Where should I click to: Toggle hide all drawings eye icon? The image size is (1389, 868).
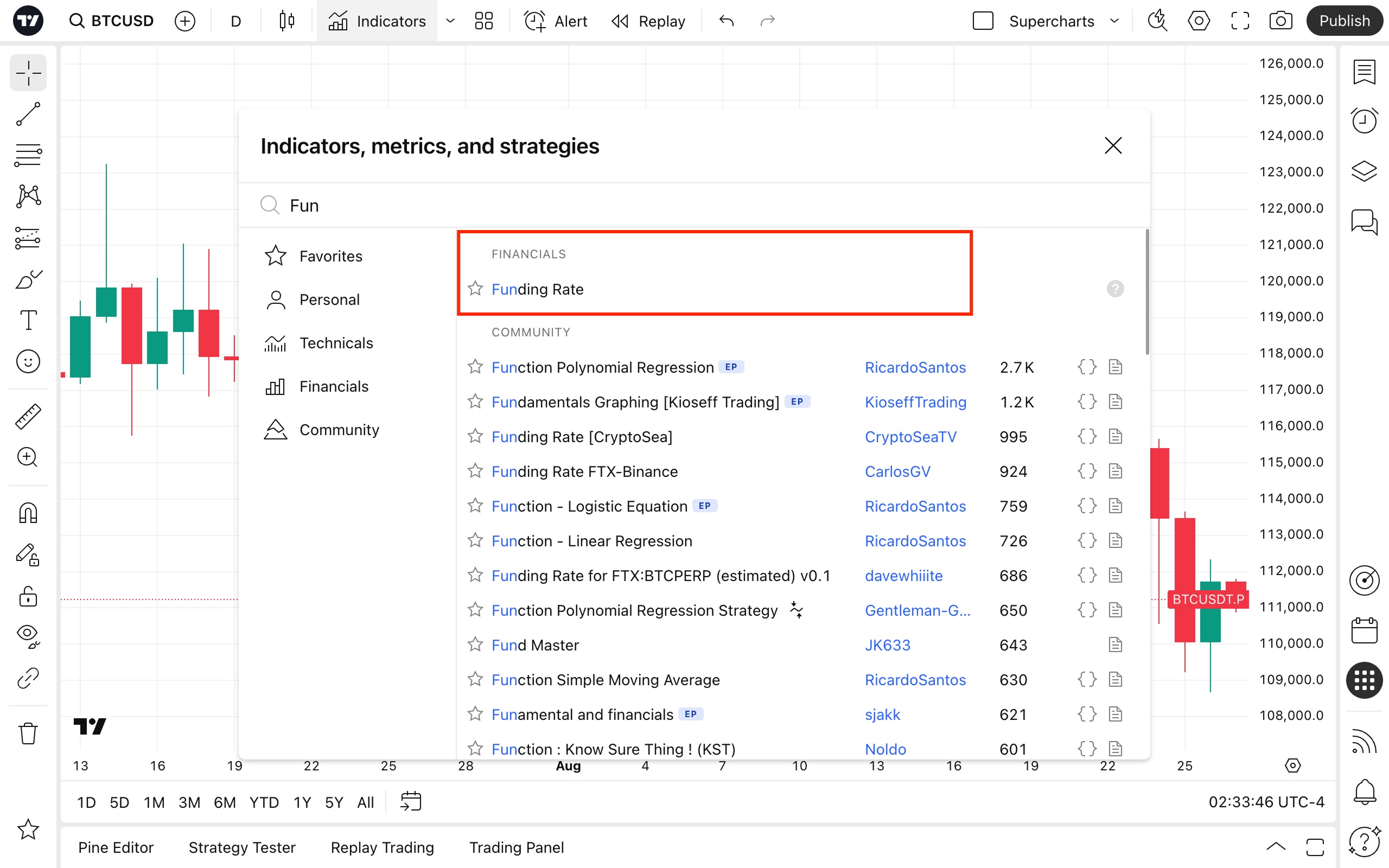[28, 635]
